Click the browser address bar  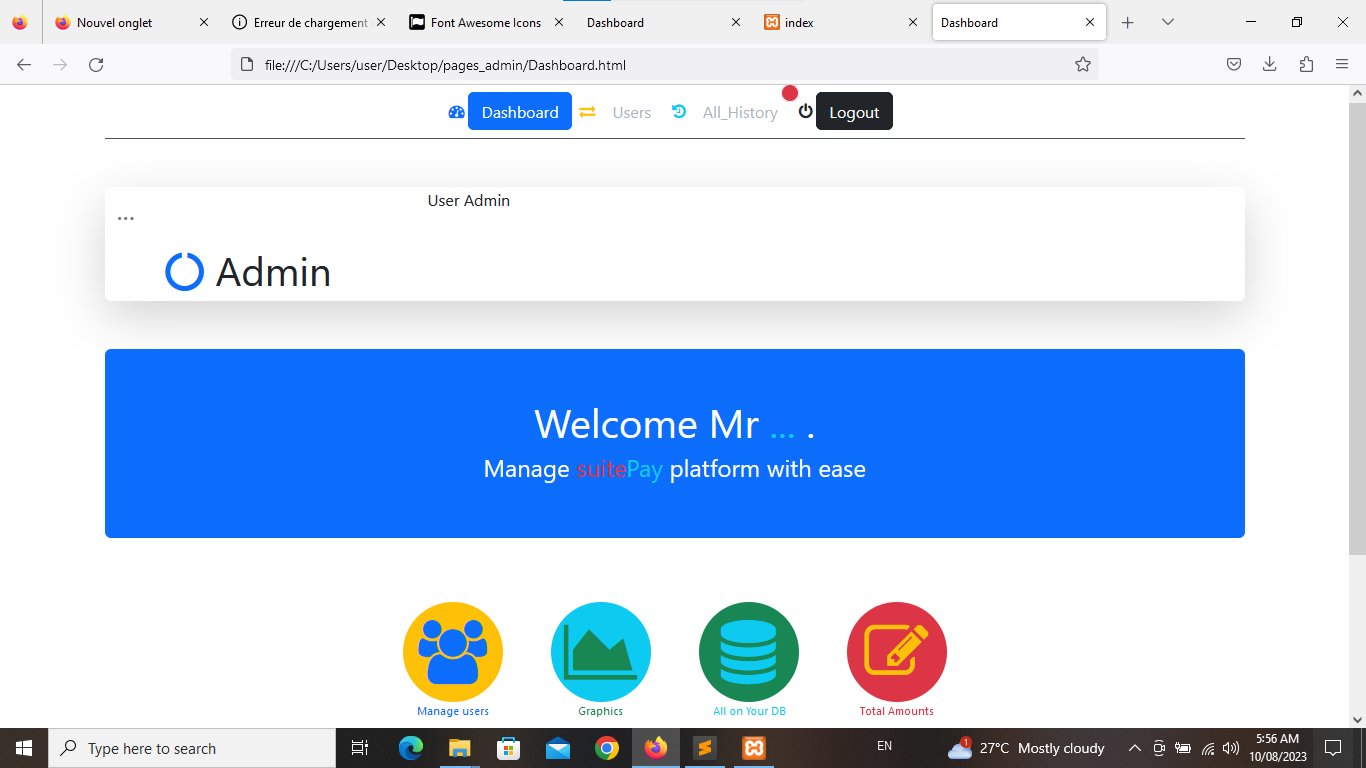point(650,65)
